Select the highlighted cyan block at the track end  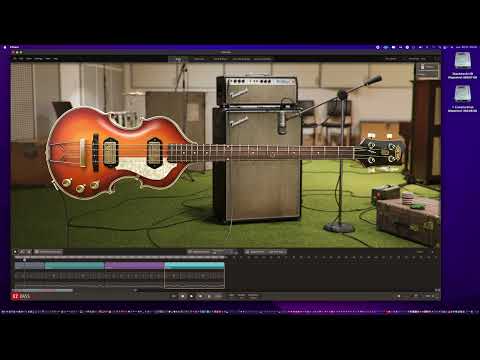pos(194,266)
